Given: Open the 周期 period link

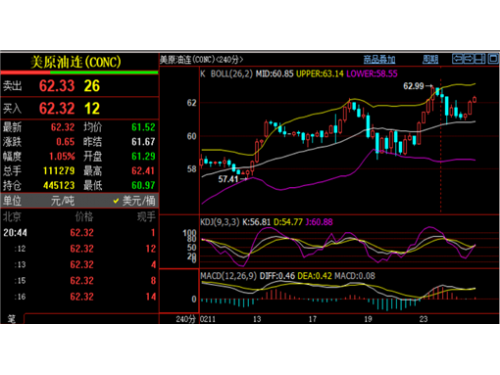Looking at the screenshot, I should pyautogui.click(x=430, y=60).
